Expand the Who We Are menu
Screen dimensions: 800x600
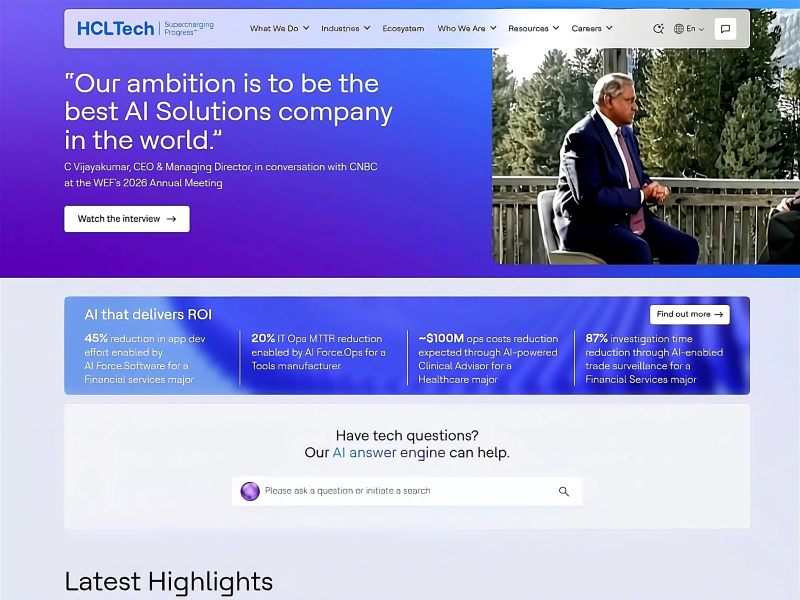(x=466, y=29)
